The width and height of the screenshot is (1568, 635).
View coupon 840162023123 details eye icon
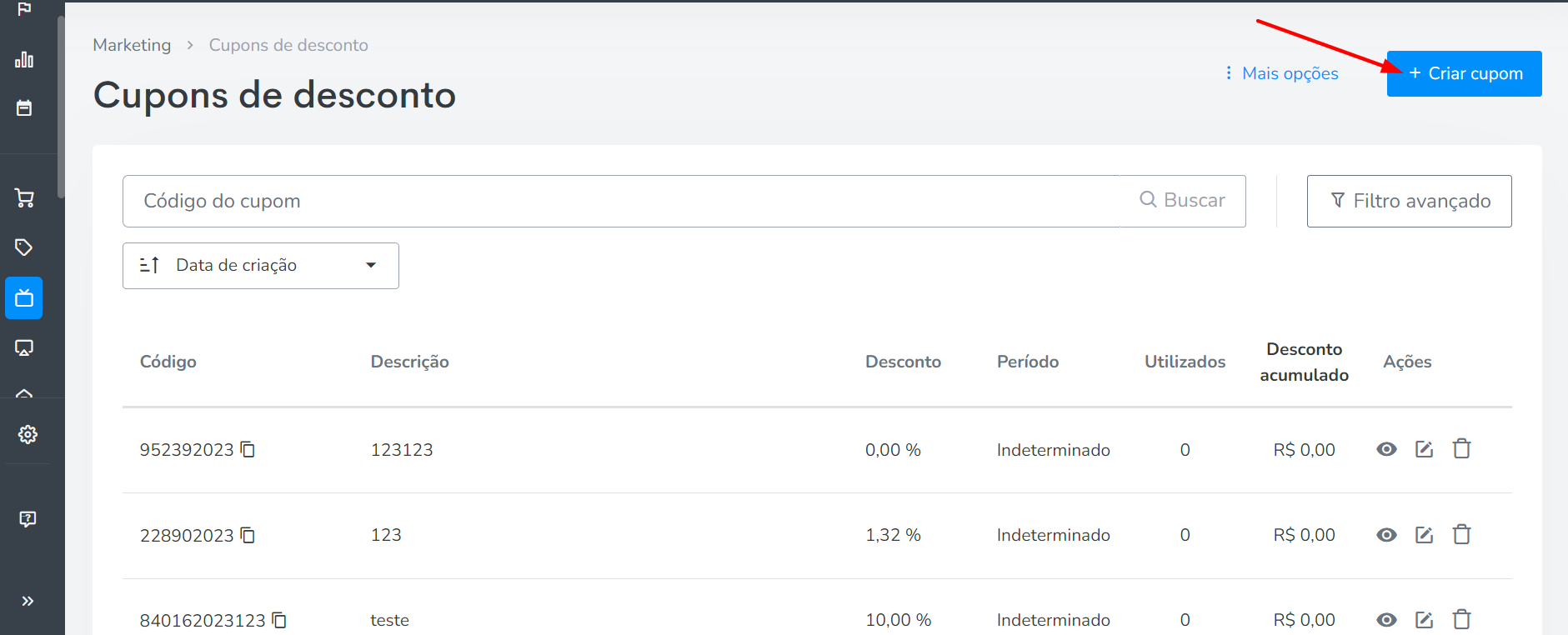(1386, 620)
